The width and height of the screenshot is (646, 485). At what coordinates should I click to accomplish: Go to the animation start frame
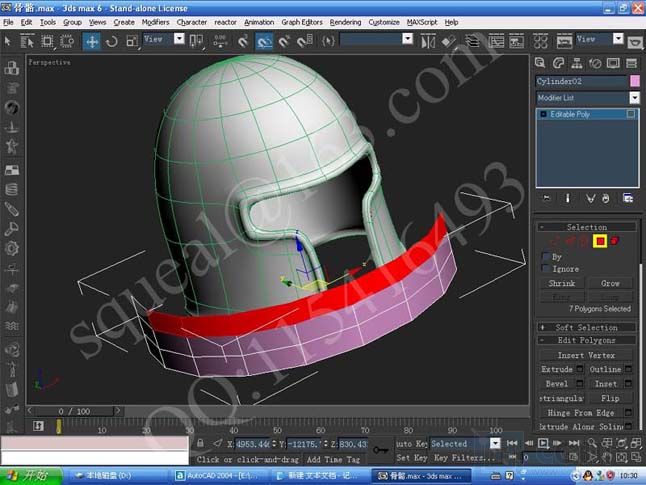click(x=512, y=443)
